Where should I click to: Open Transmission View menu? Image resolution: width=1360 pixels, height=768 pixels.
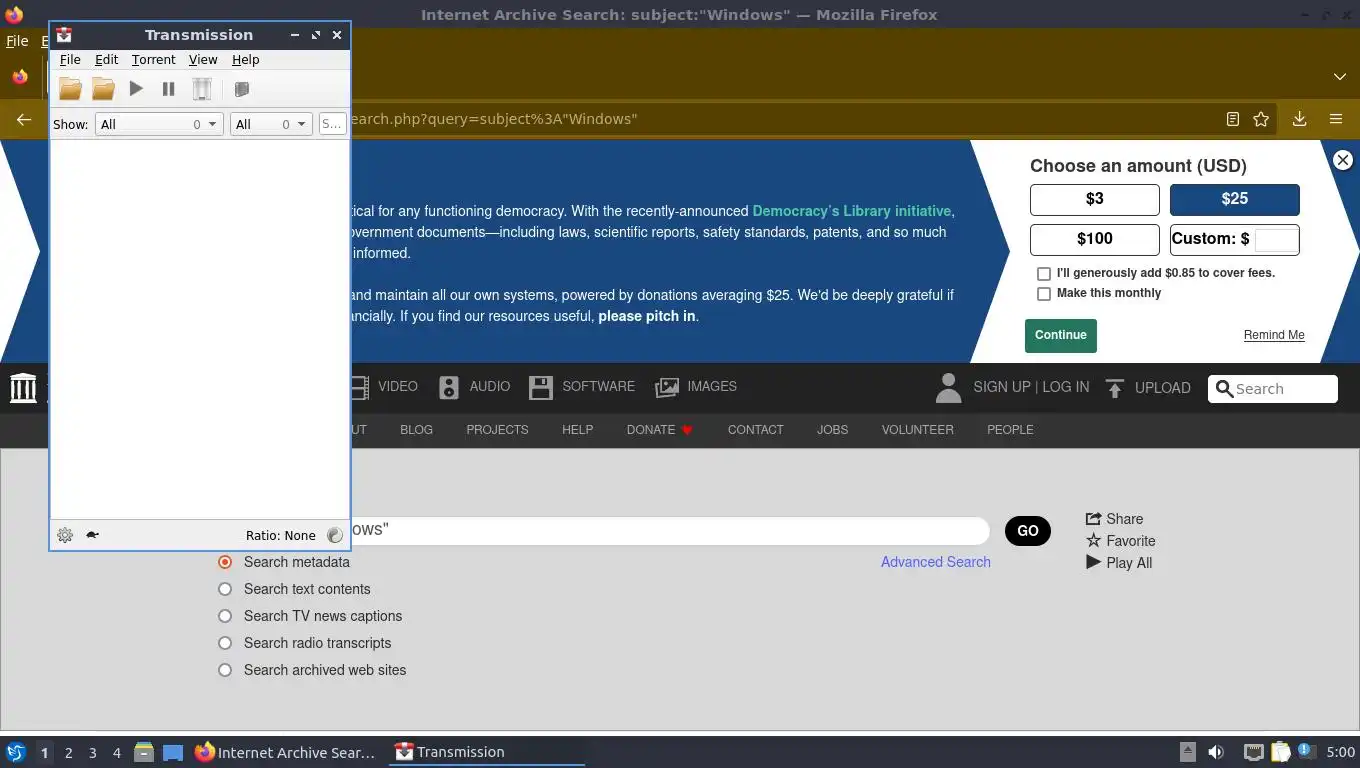click(x=203, y=60)
